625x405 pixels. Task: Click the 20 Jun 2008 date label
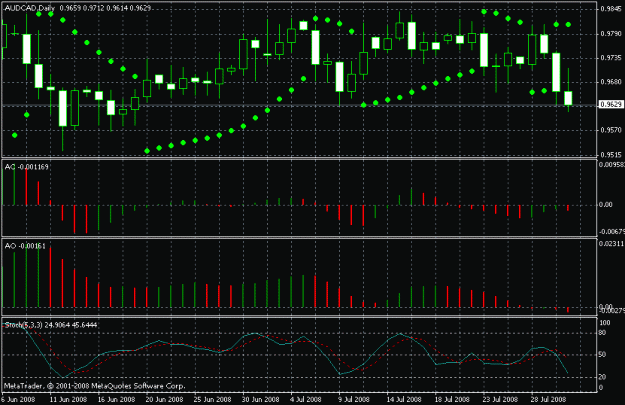(x=164, y=399)
